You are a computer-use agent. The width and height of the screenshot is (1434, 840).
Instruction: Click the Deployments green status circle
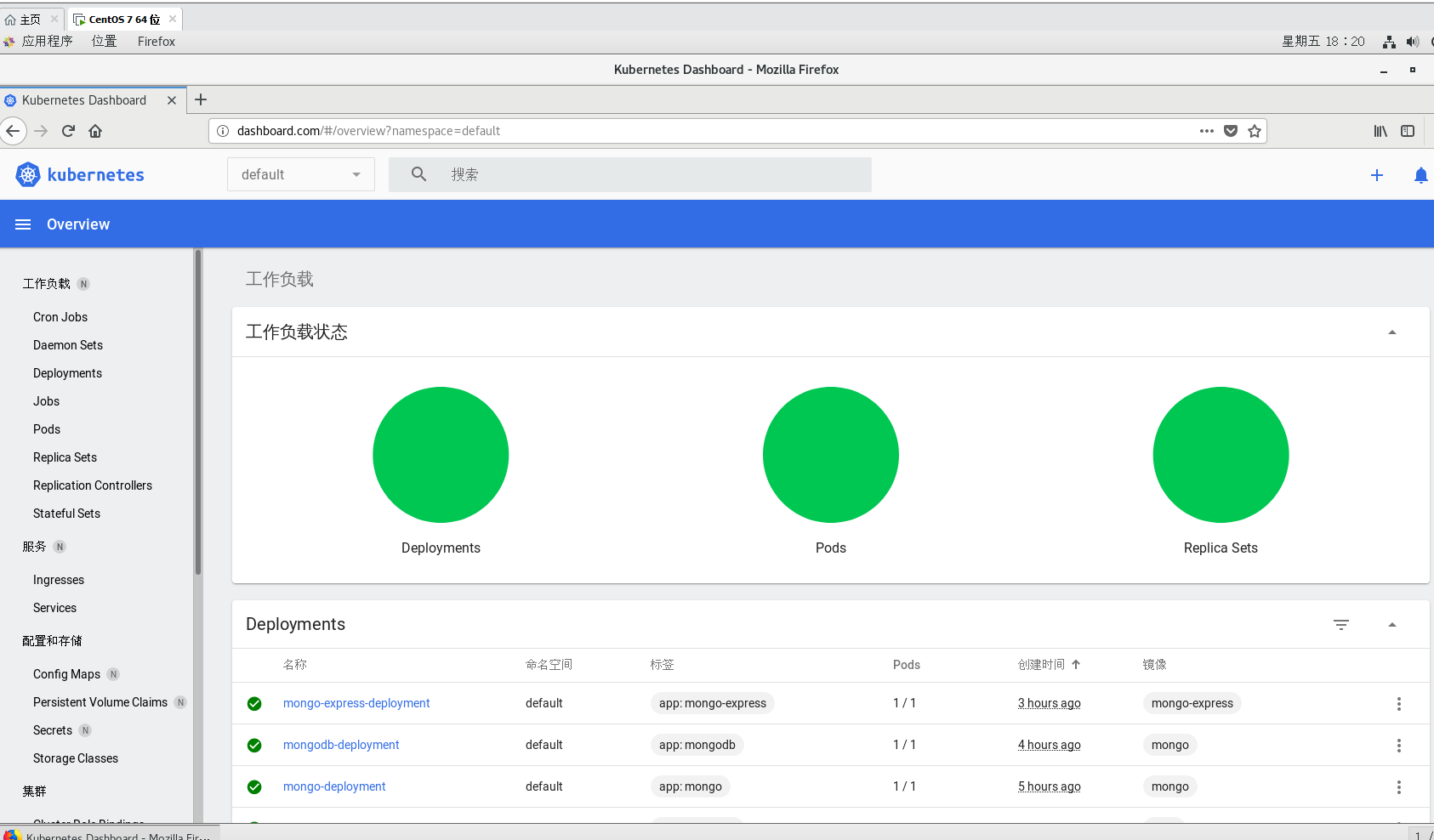441,455
